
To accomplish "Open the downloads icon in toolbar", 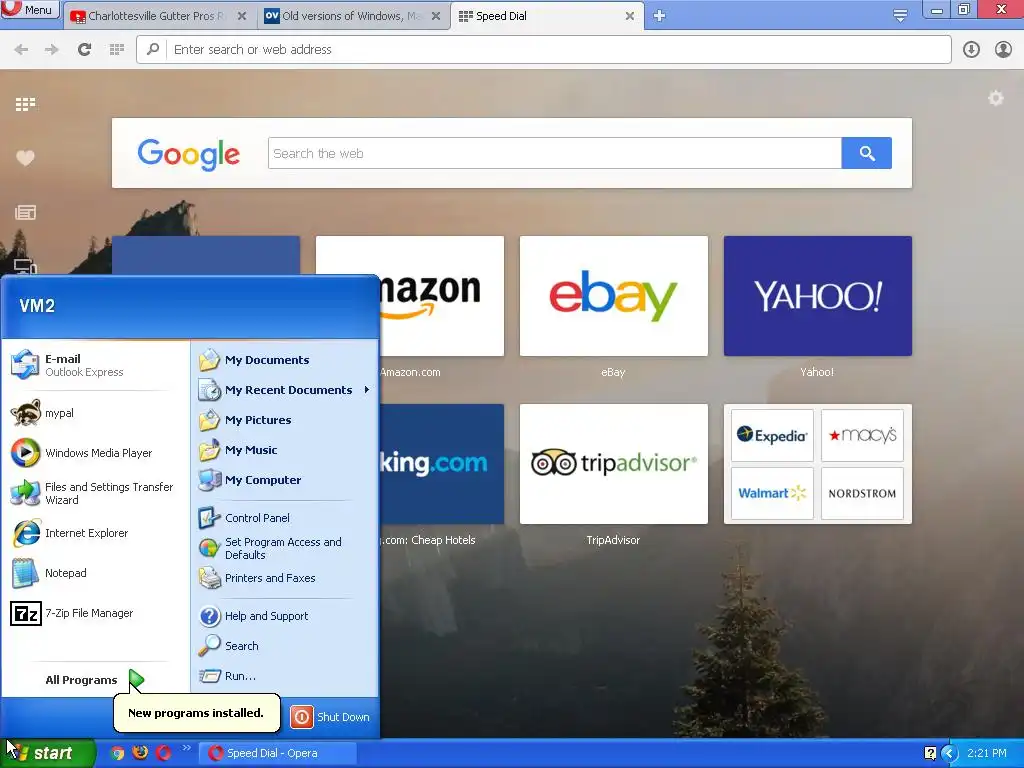I will [x=971, y=50].
